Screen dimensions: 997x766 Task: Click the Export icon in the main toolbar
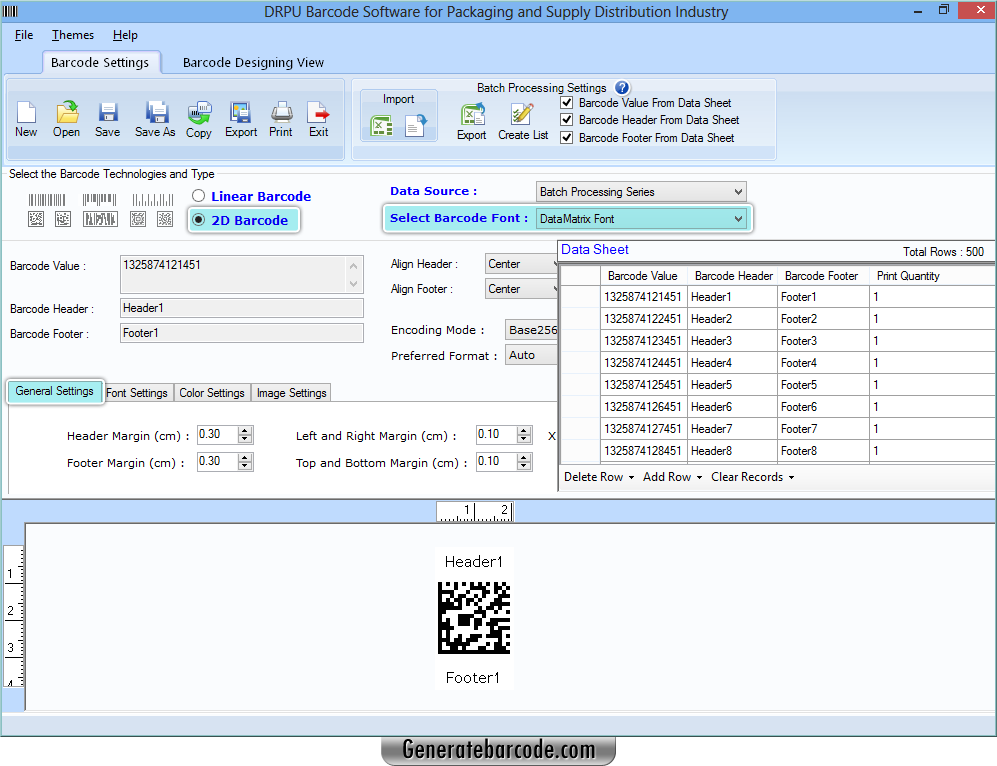240,113
